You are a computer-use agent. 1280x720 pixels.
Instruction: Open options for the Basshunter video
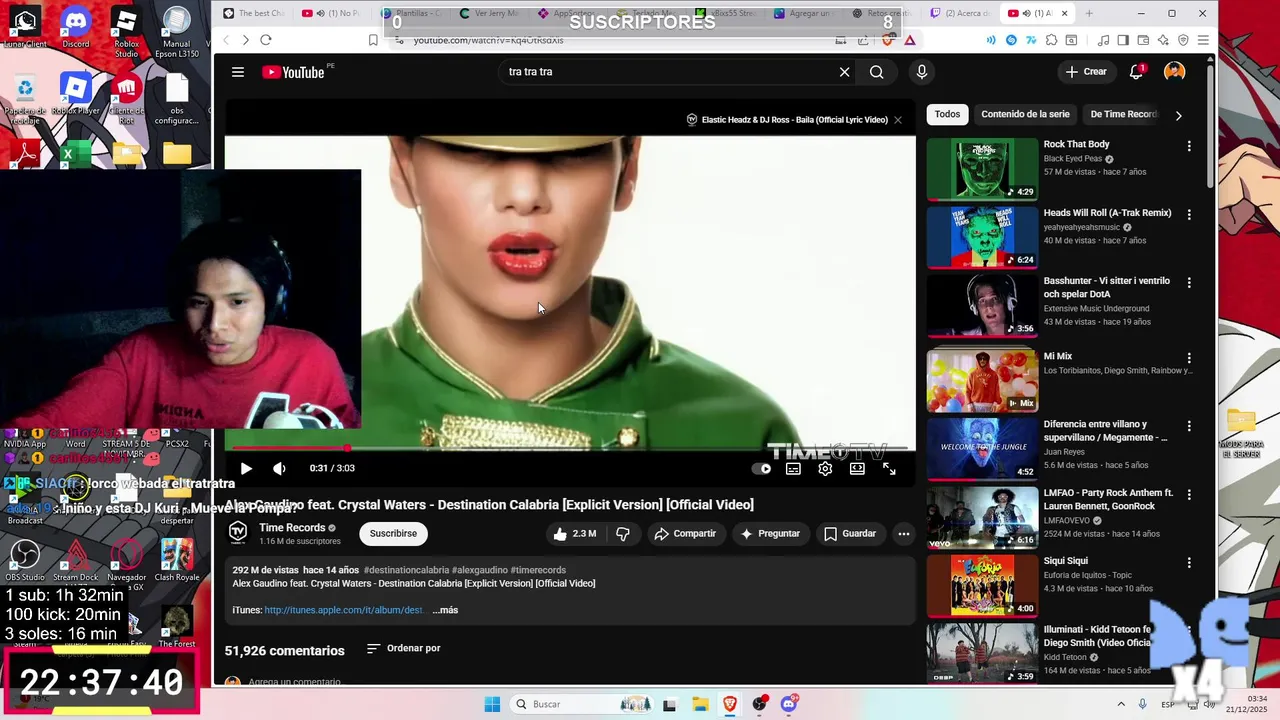click(1189, 283)
